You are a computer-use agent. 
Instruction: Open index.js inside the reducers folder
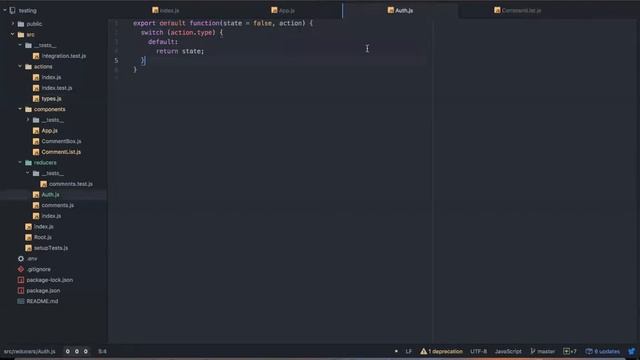point(51,216)
